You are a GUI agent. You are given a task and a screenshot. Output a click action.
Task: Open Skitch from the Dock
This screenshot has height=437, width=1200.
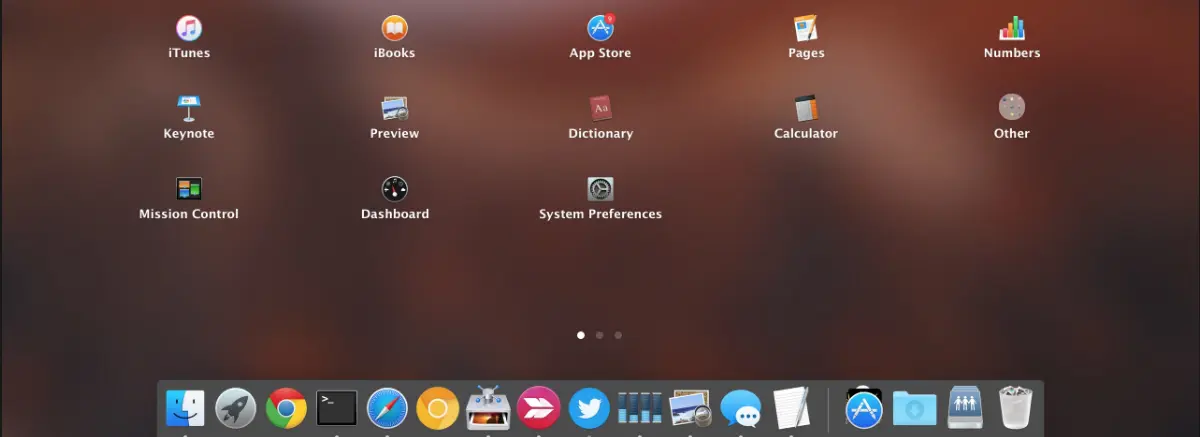[x=539, y=408]
